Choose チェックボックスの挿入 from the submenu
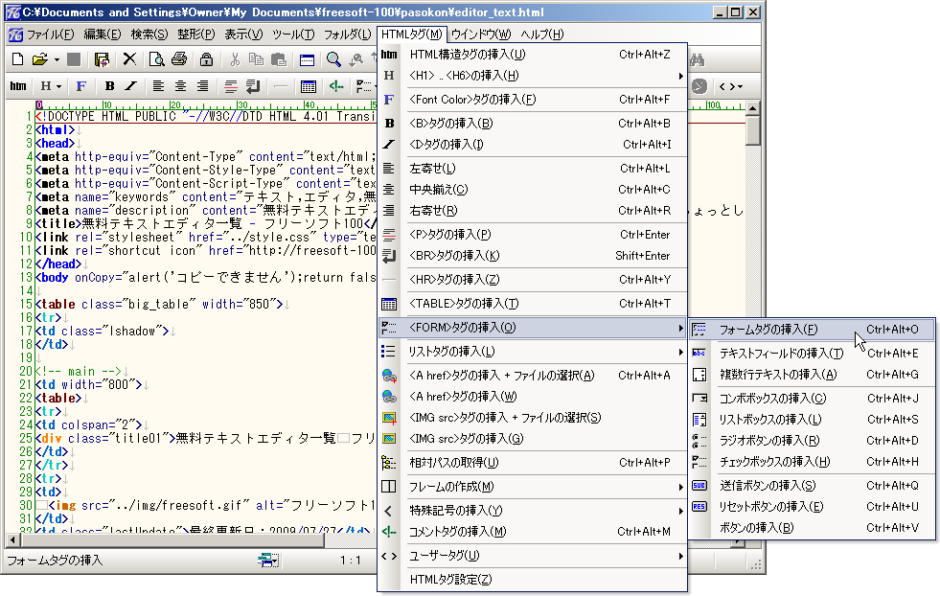Screen dimensions: 940x596 (x=775, y=462)
